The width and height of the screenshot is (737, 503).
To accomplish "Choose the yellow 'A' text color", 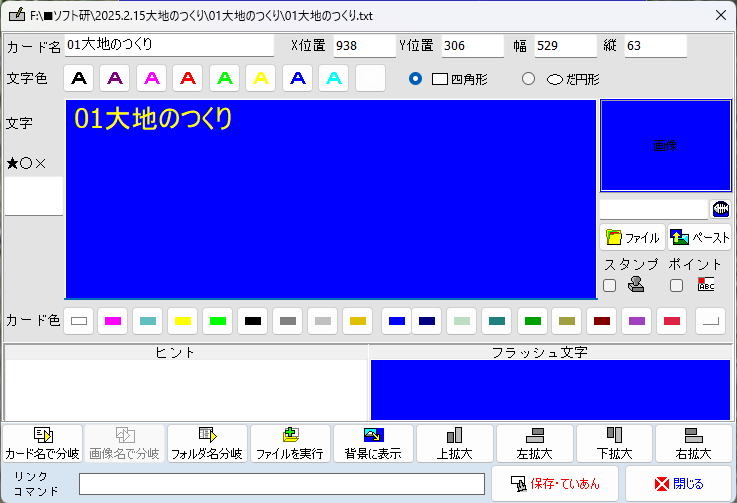I will [261, 78].
